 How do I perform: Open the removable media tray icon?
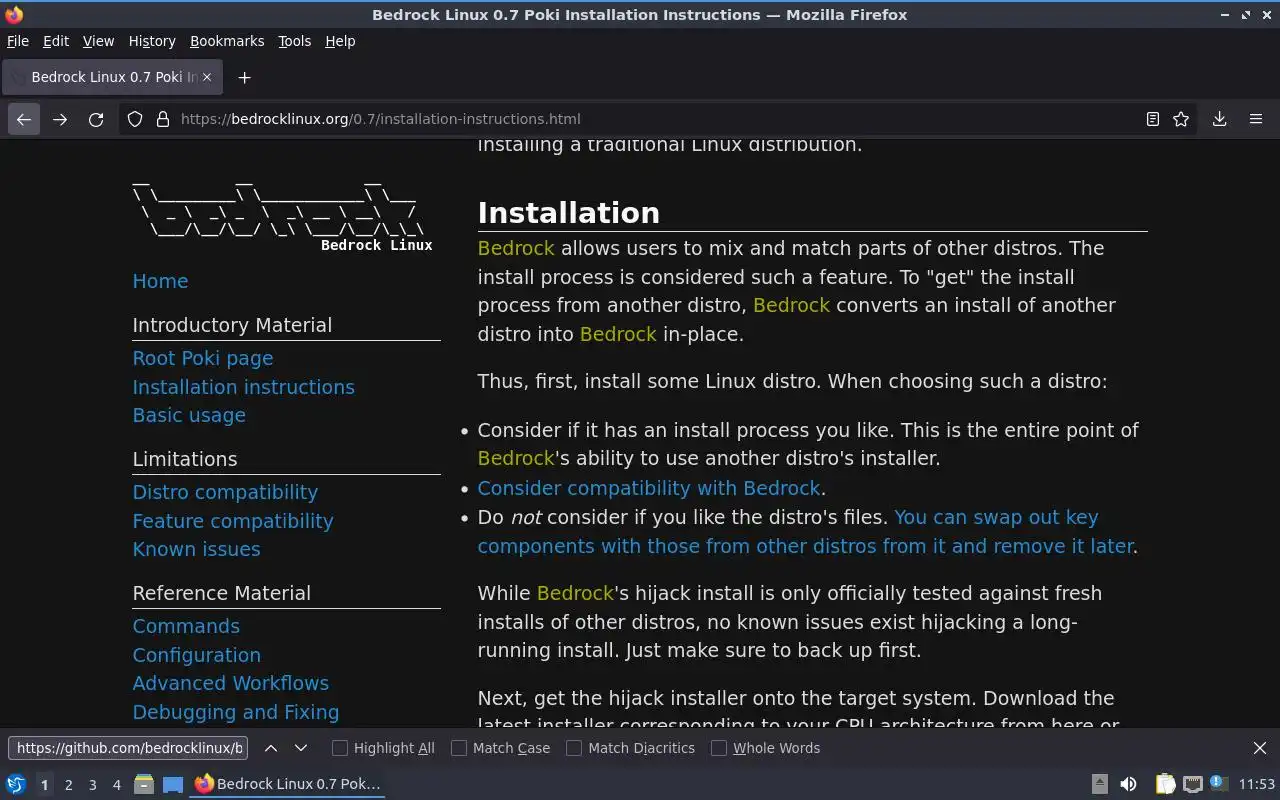click(1099, 784)
